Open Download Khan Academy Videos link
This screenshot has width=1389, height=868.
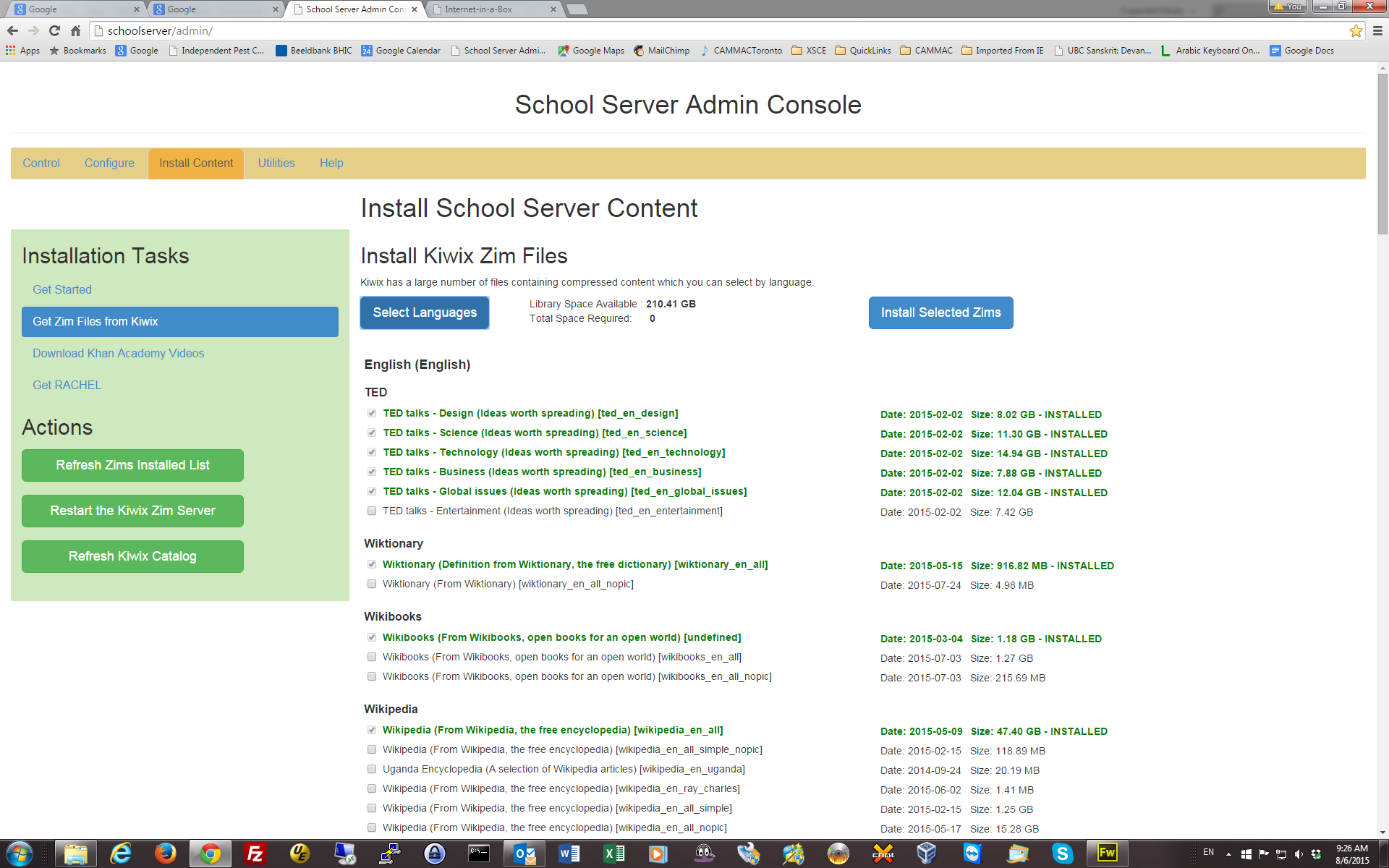[118, 353]
